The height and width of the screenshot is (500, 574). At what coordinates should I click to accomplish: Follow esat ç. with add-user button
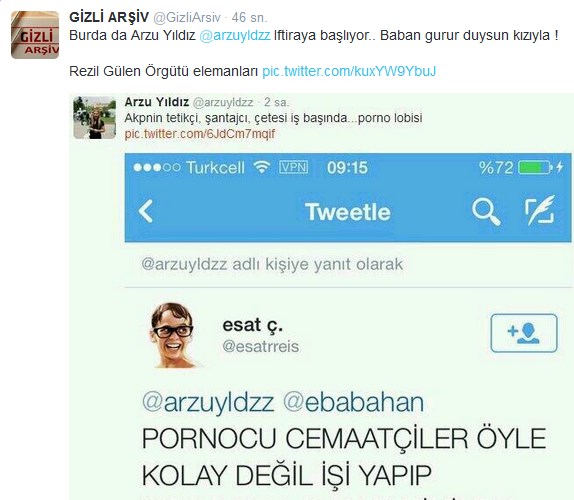tap(524, 333)
